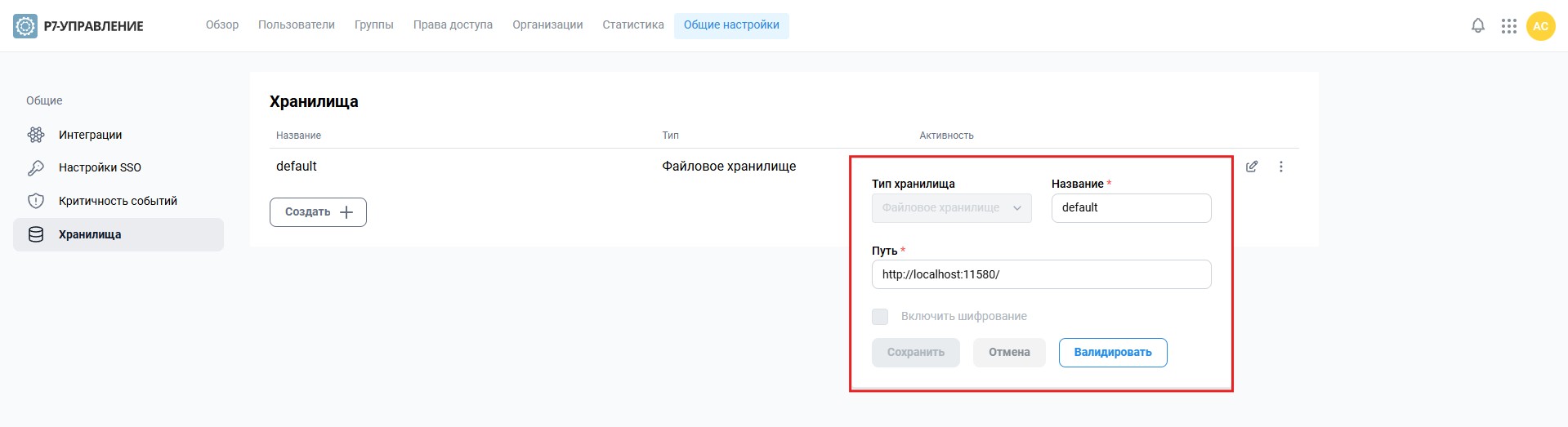Open Настройки SSO in the sidebar
This screenshot has width=1568, height=427.
pyautogui.click(x=118, y=167)
